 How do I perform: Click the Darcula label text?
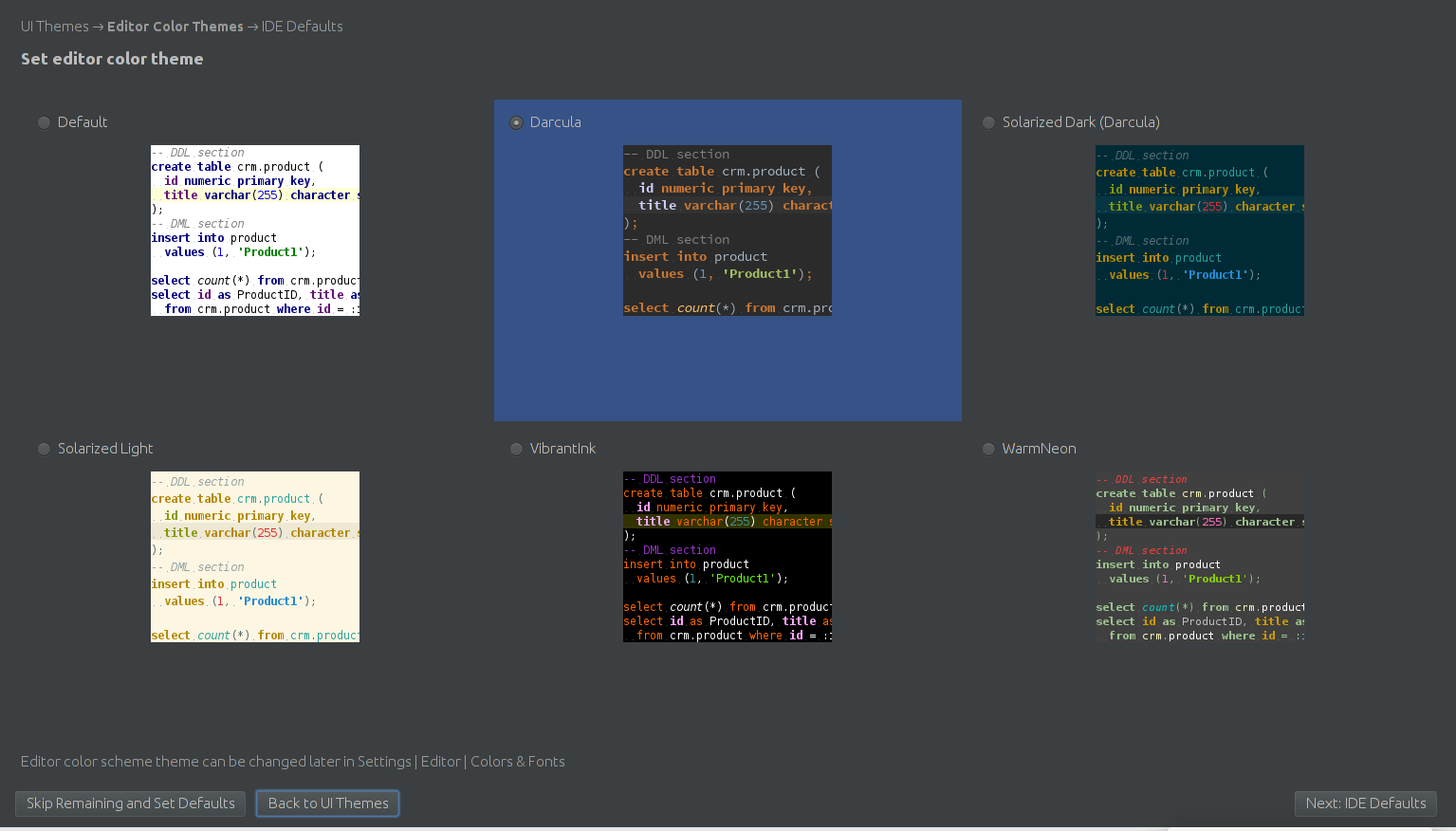556,122
